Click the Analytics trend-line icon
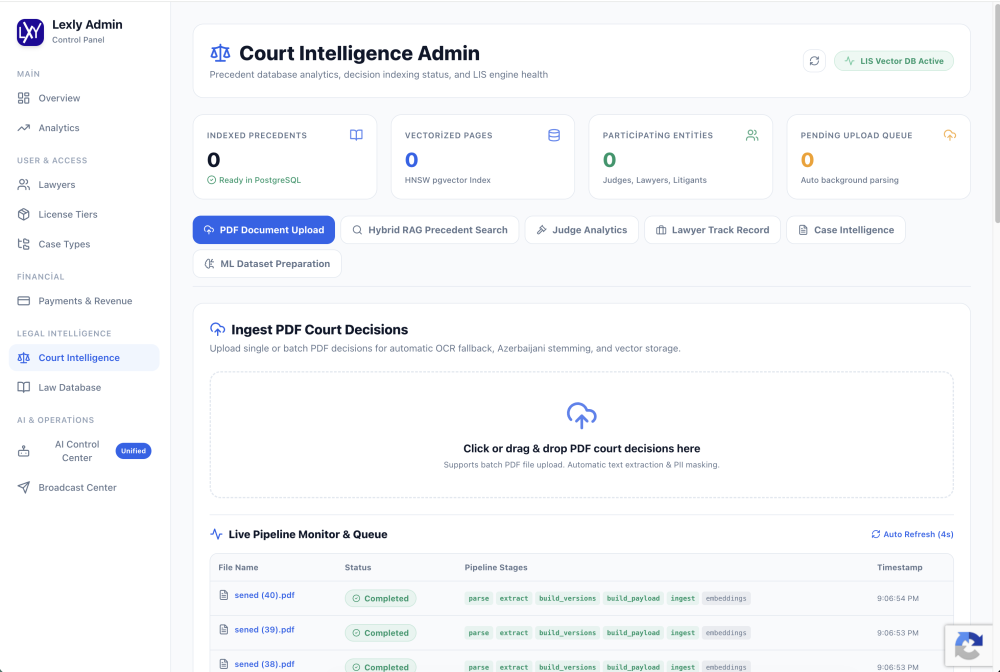Viewport: 1000px width, 672px height. point(24,128)
